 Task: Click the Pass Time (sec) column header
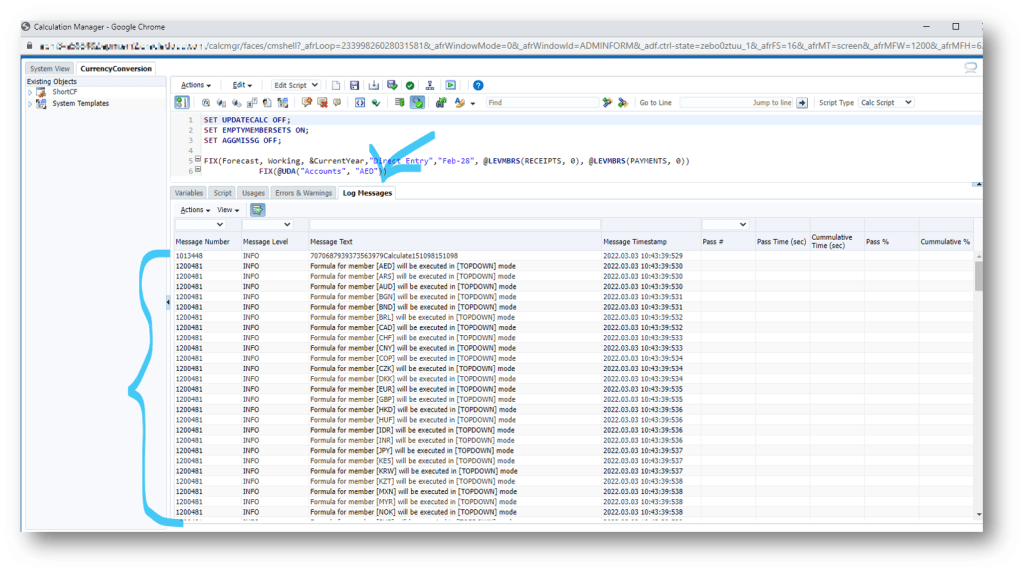point(782,242)
